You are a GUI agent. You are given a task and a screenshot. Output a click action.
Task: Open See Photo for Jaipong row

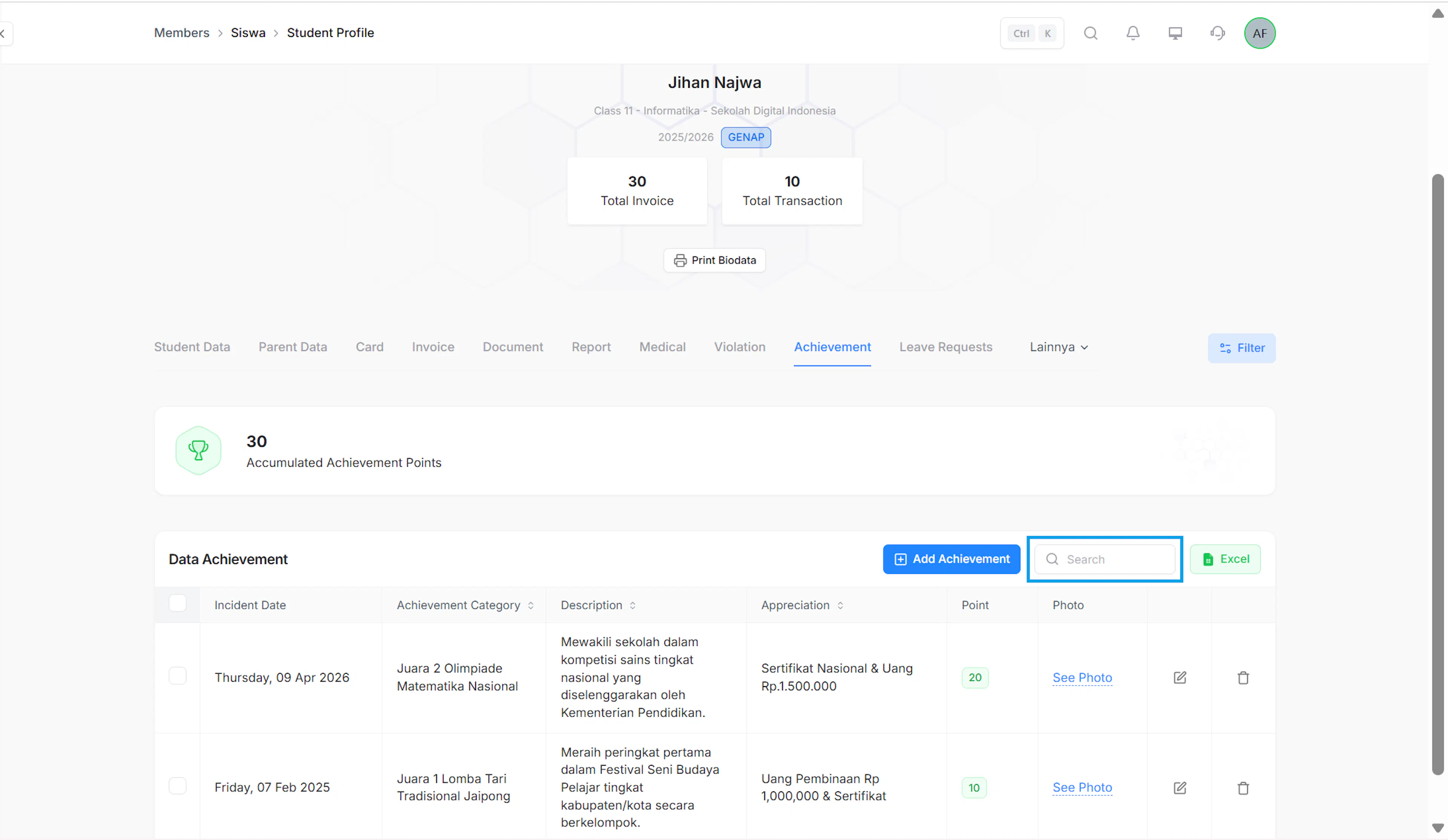pos(1082,788)
